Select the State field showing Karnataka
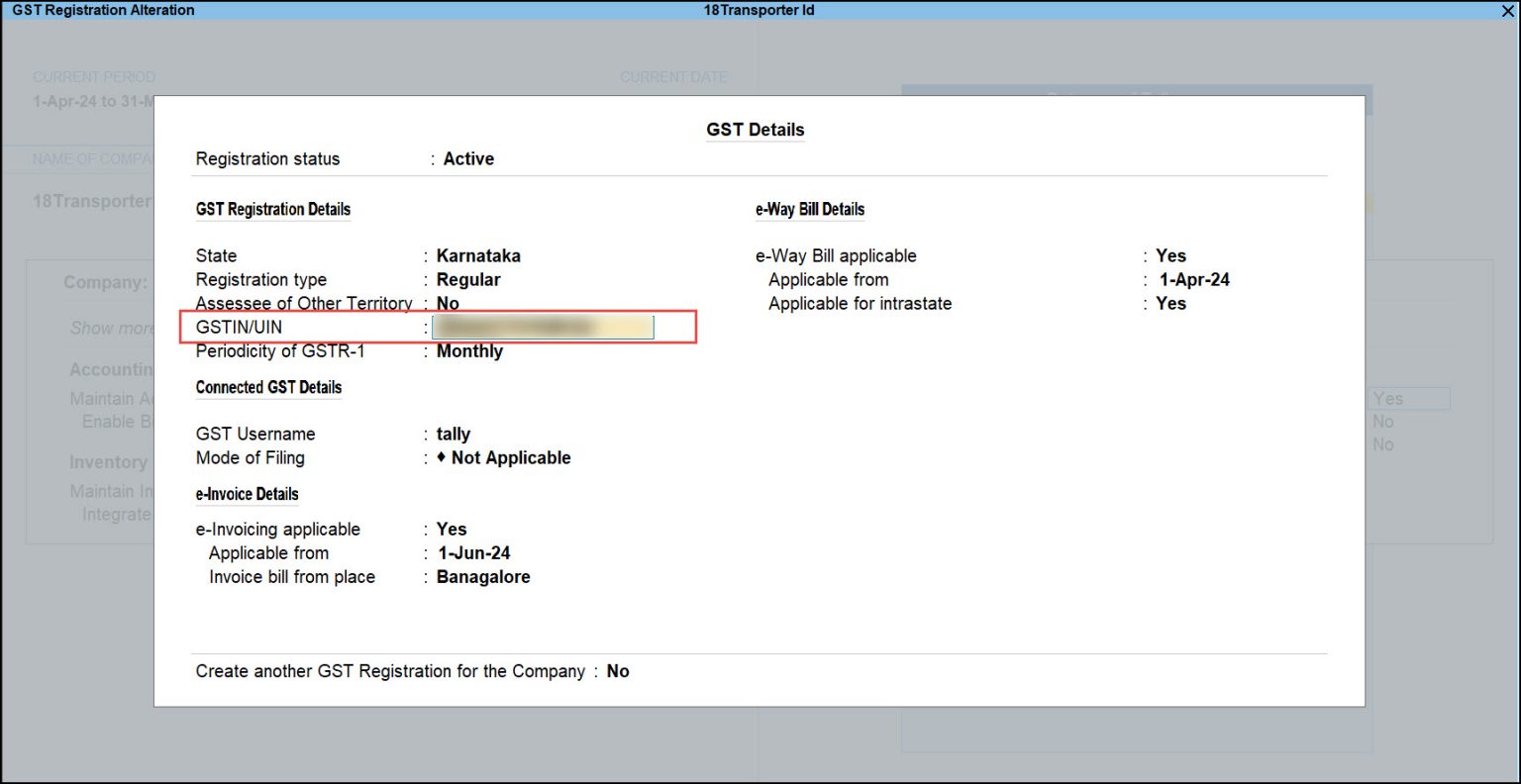This screenshot has height=784, width=1521. coord(478,255)
